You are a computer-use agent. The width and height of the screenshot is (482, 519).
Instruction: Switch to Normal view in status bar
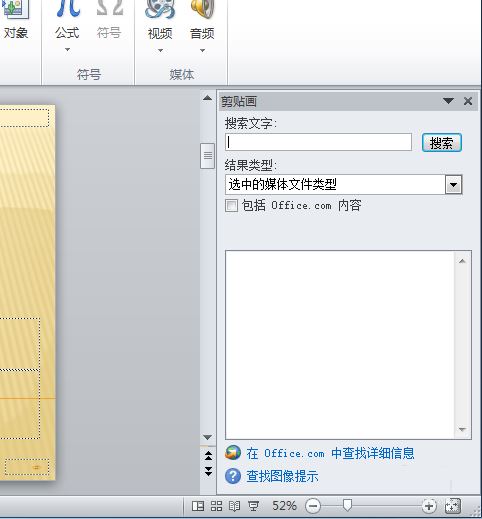click(x=198, y=506)
